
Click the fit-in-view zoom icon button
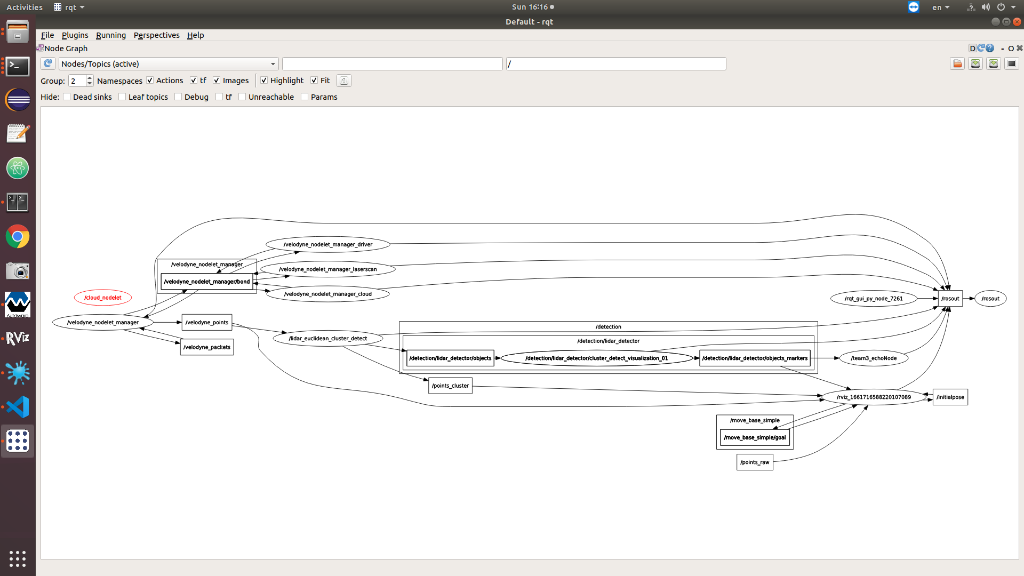(344, 80)
